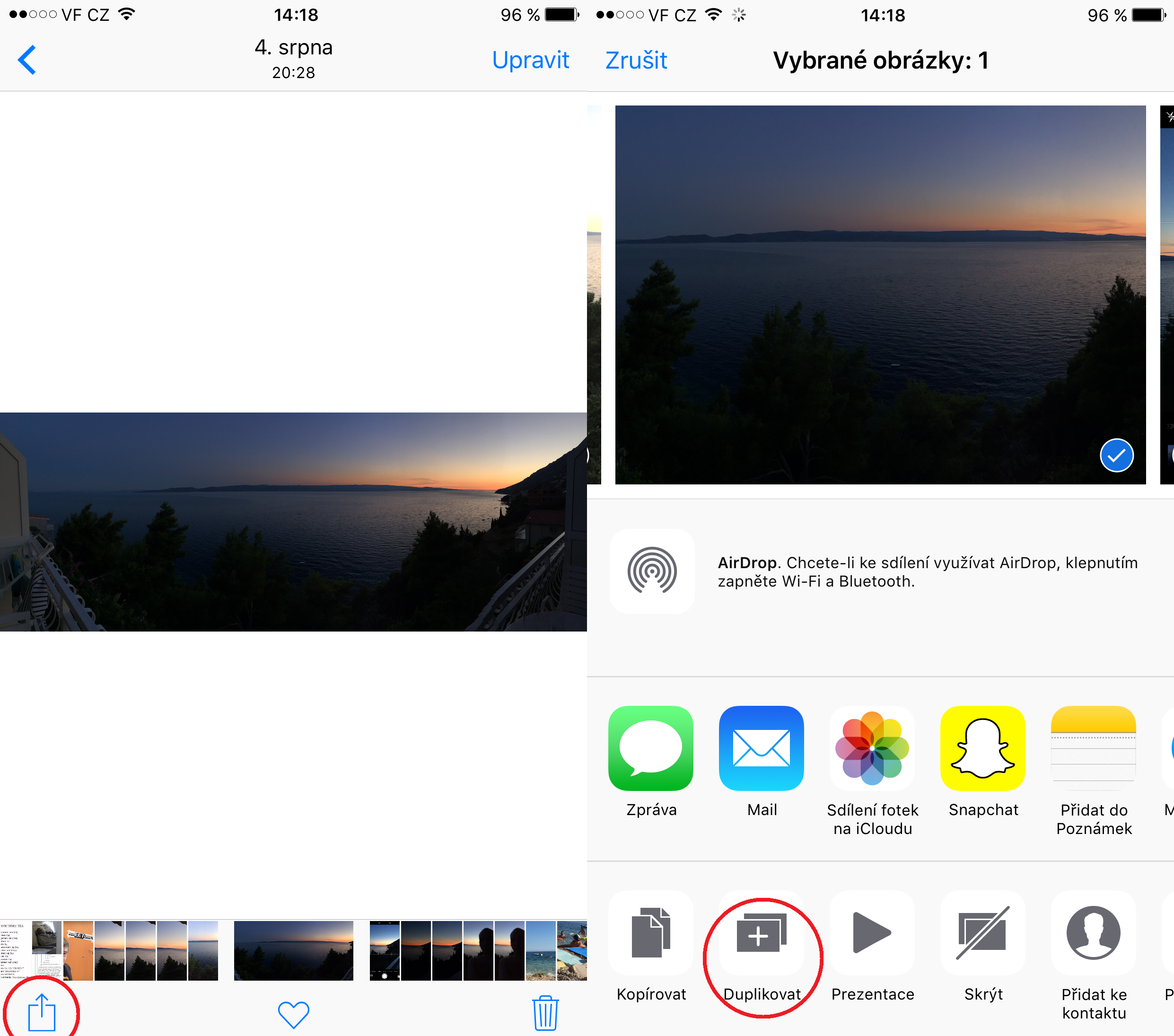Open Sdílení fotek na iCloudu
The image size is (1174, 1036).
point(872,748)
